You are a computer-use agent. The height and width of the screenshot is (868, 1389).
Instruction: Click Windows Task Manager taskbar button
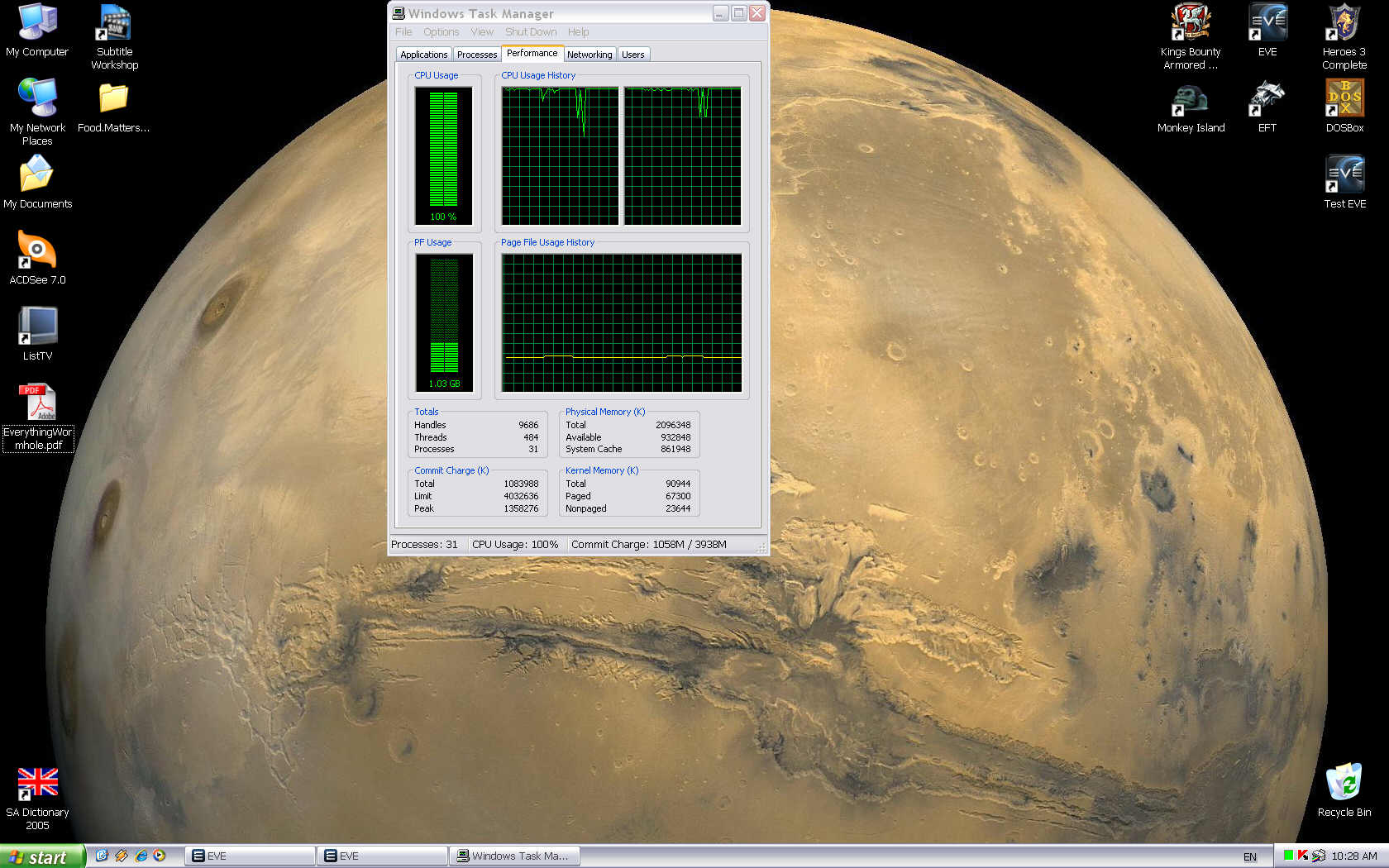point(514,856)
